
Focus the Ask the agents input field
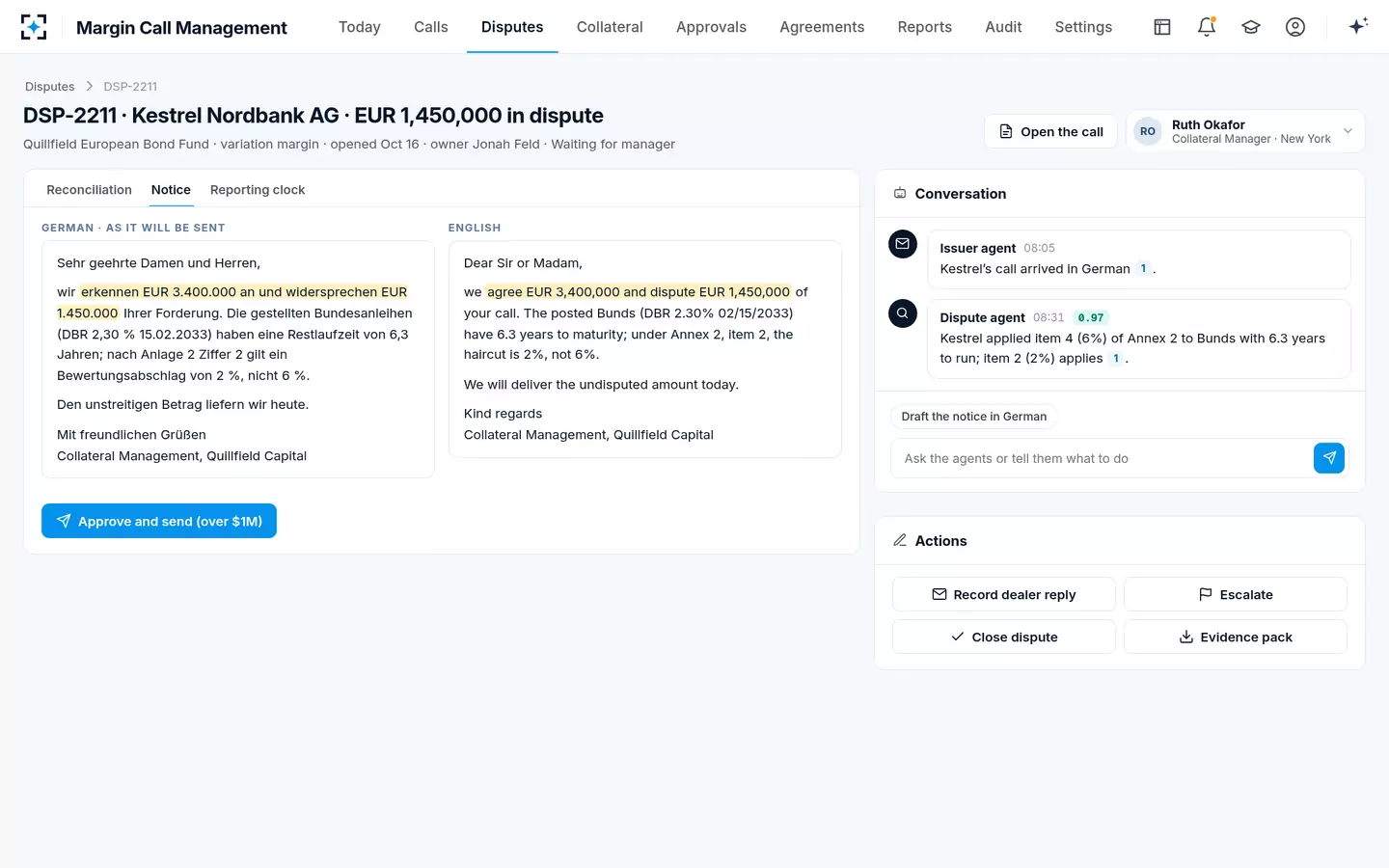[1102, 458]
